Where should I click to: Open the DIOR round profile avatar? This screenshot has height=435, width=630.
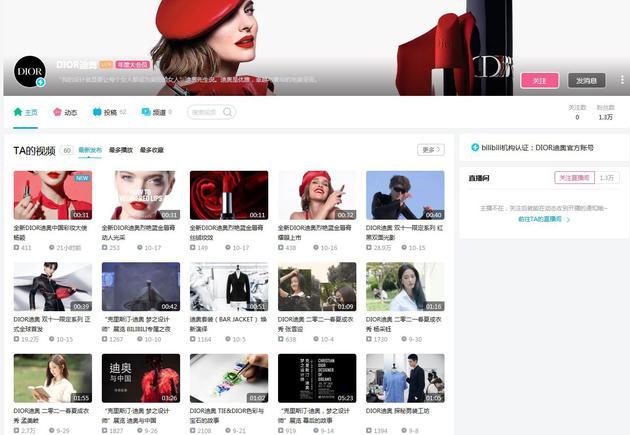[30, 71]
